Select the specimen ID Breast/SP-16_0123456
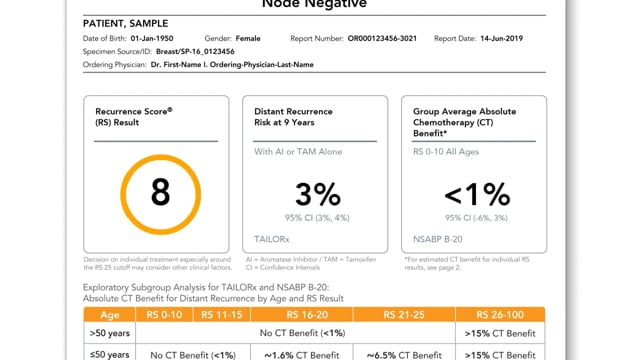640x360 pixels. click(x=195, y=51)
